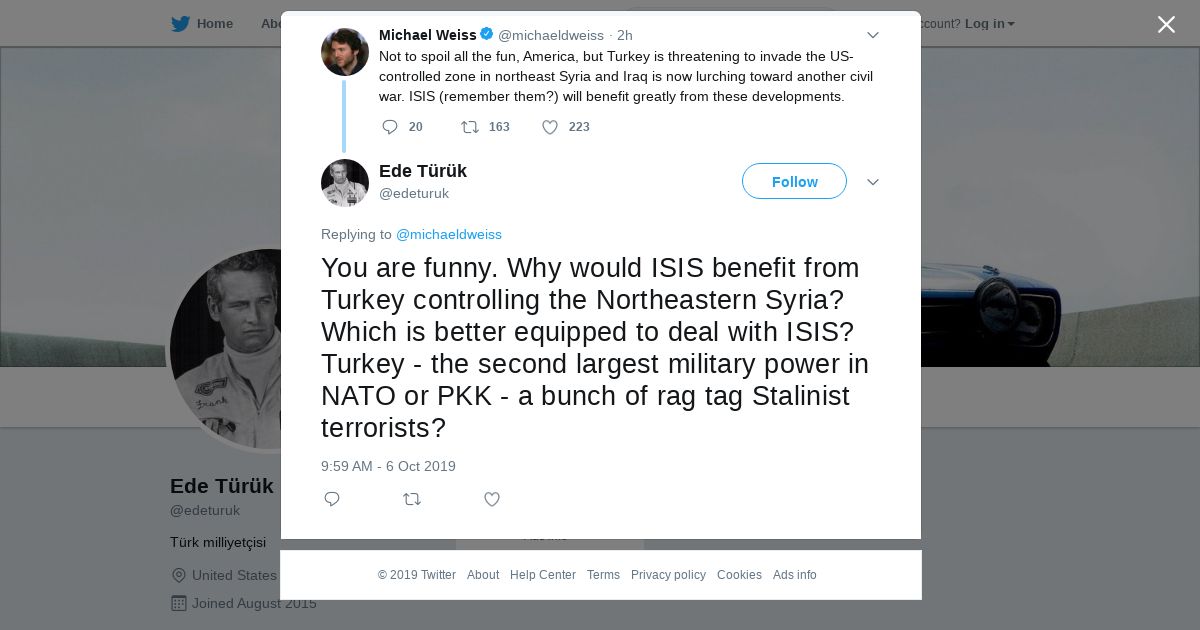Reply to Michael Weiss's tweet

(390, 127)
